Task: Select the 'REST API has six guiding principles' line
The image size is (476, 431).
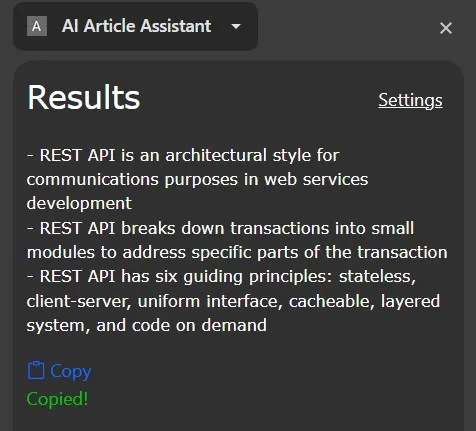Action: 221,277
